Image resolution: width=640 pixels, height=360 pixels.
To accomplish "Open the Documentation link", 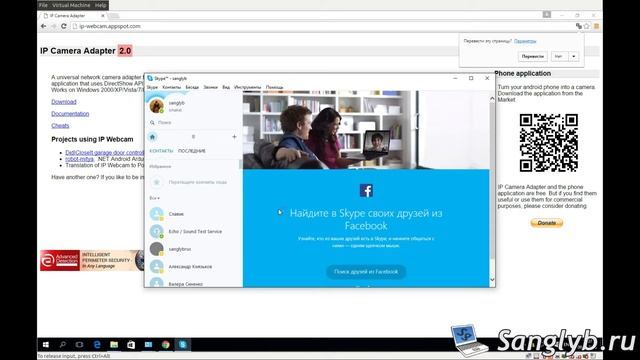I will click(70, 114).
